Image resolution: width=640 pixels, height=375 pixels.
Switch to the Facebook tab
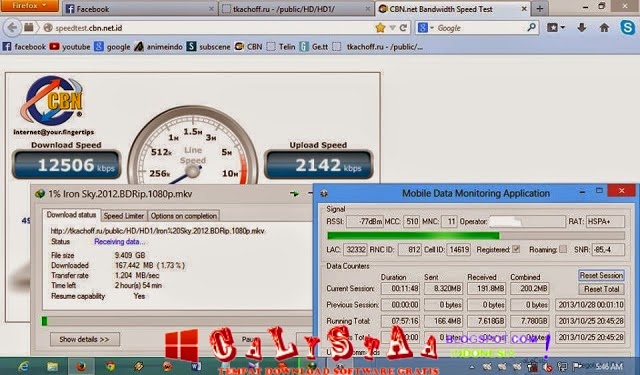coord(140,9)
